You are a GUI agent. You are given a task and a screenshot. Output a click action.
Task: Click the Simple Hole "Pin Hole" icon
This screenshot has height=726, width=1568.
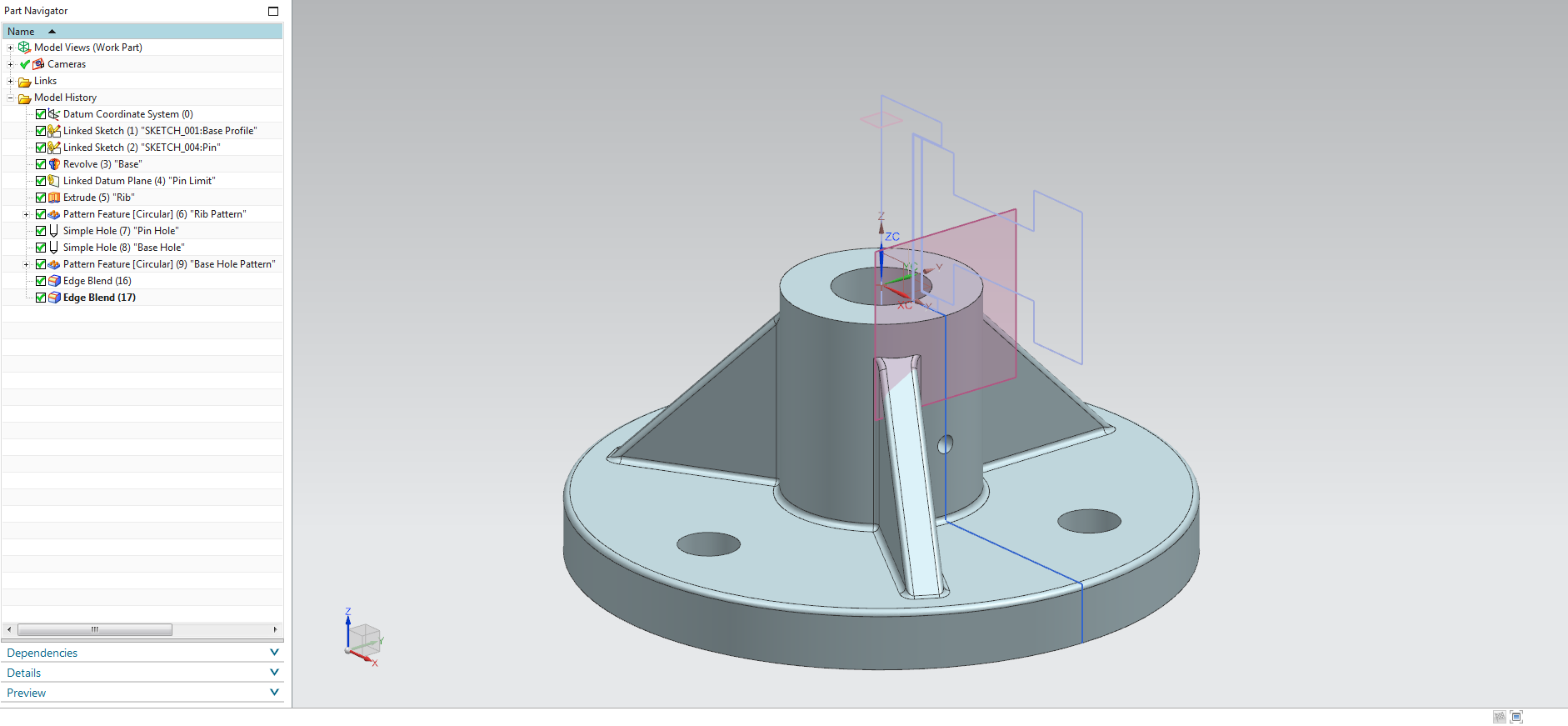point(54,231)
